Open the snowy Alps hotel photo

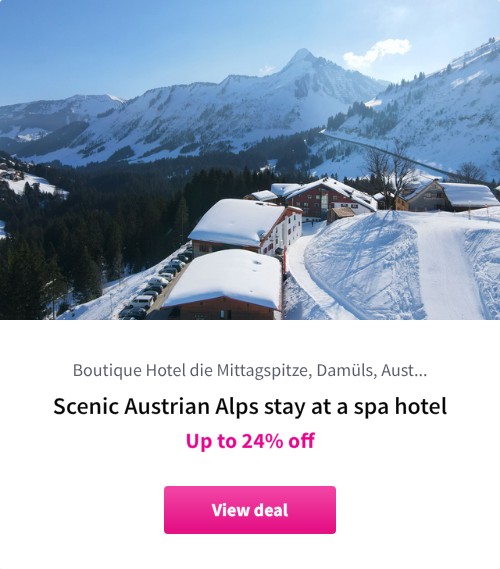(250, 160)
